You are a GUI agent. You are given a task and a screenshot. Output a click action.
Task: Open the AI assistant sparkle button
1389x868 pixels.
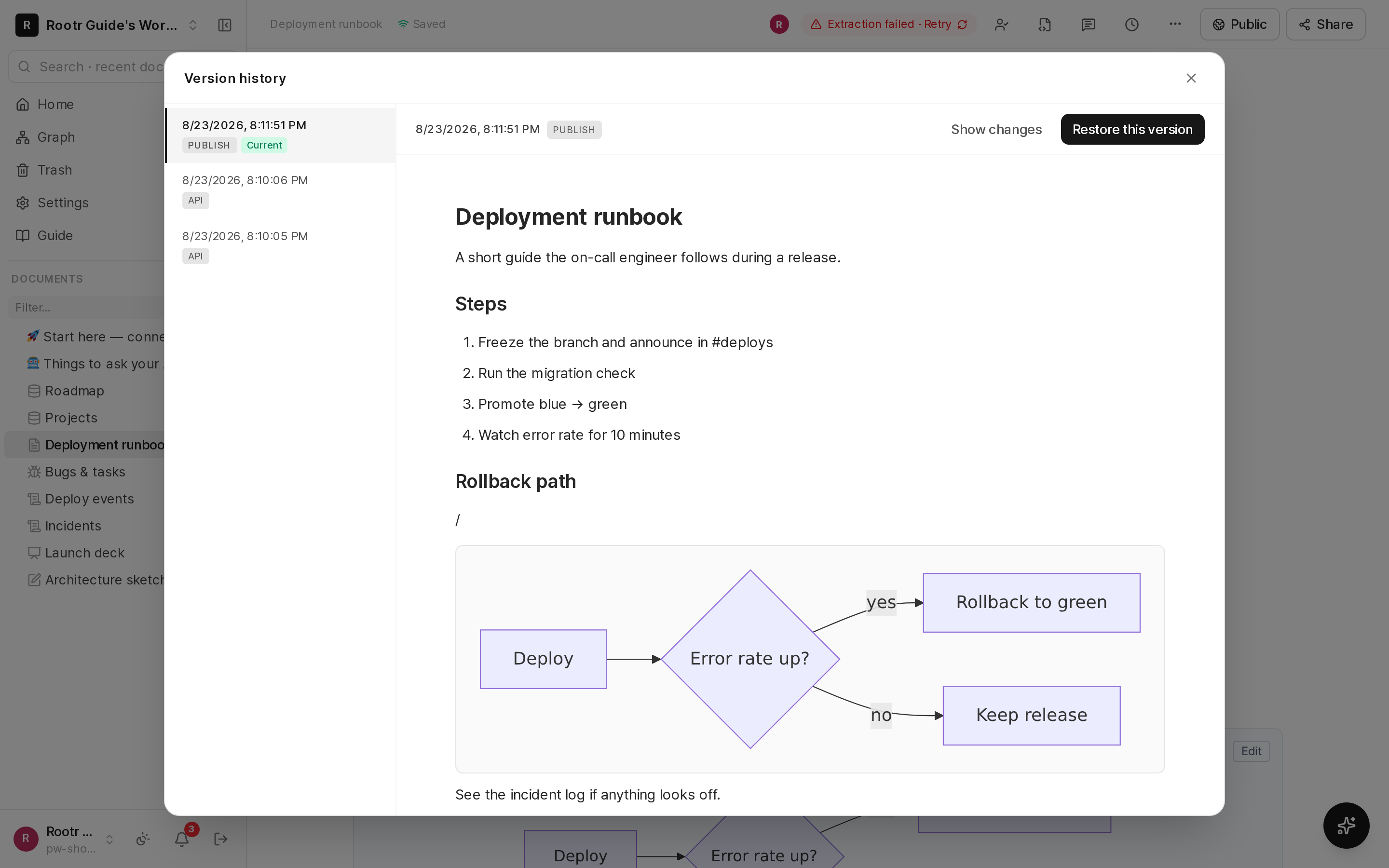pos(1346,825)
